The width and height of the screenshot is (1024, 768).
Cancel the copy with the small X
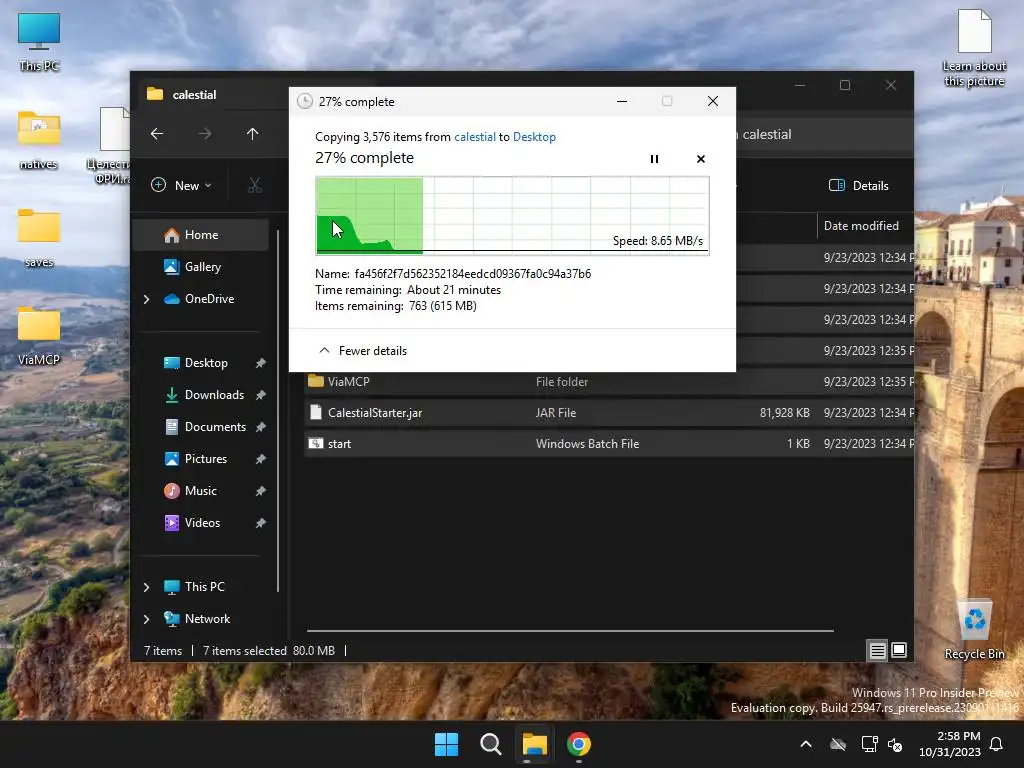click(x=701, y=159)
